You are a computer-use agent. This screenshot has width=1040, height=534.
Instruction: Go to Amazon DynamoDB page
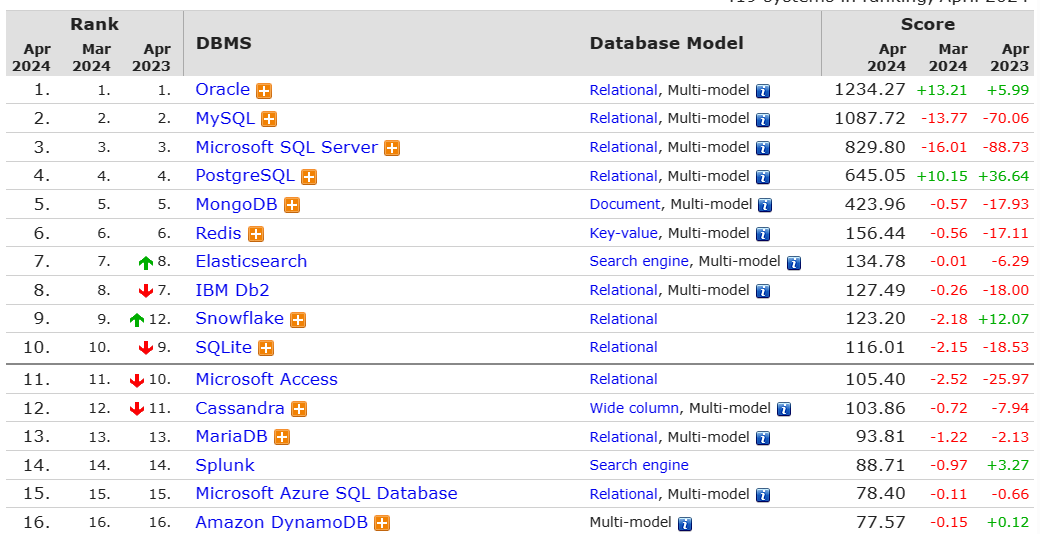point(281,522)
